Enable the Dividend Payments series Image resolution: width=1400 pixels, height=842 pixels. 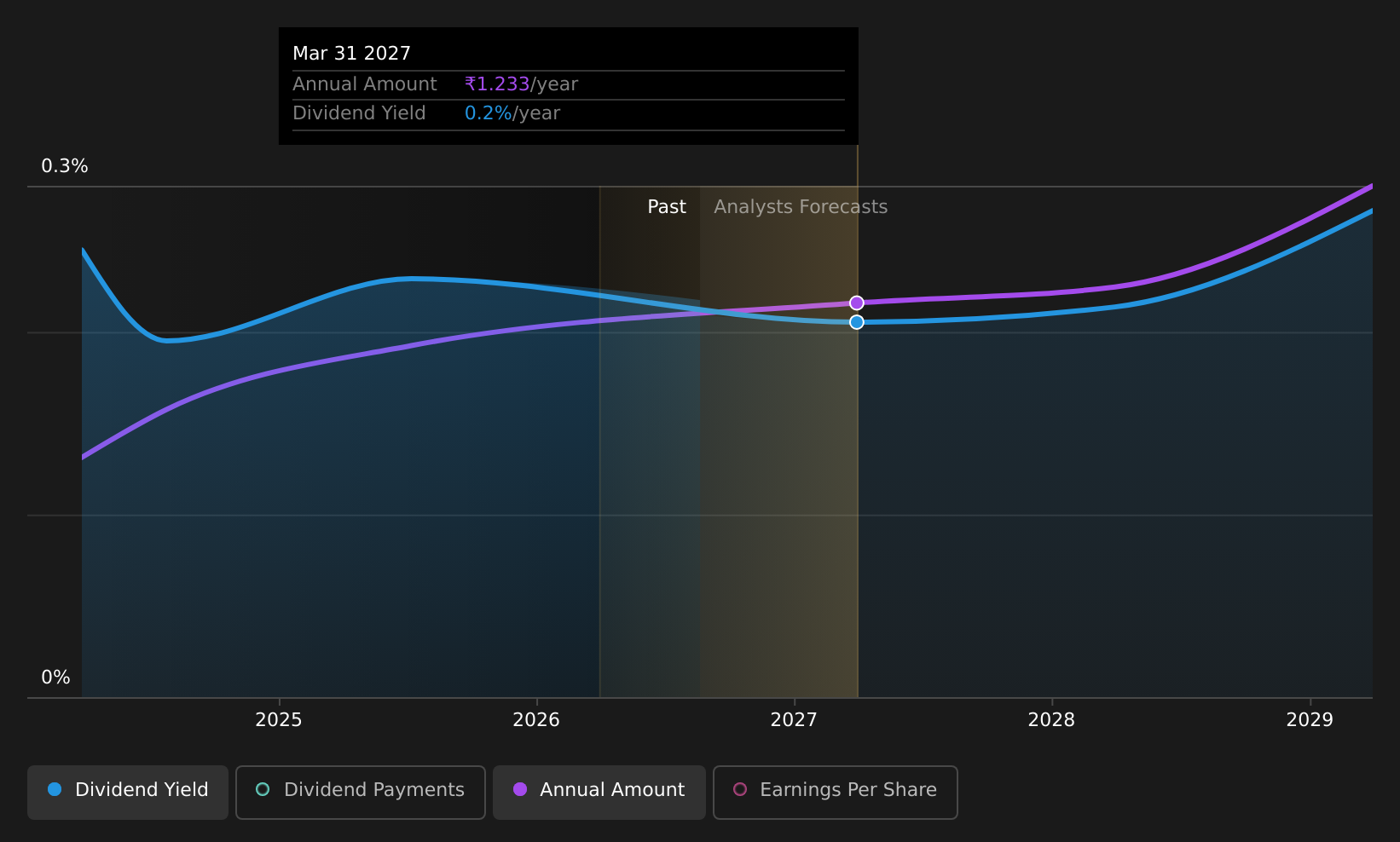(x=361, y=792)
